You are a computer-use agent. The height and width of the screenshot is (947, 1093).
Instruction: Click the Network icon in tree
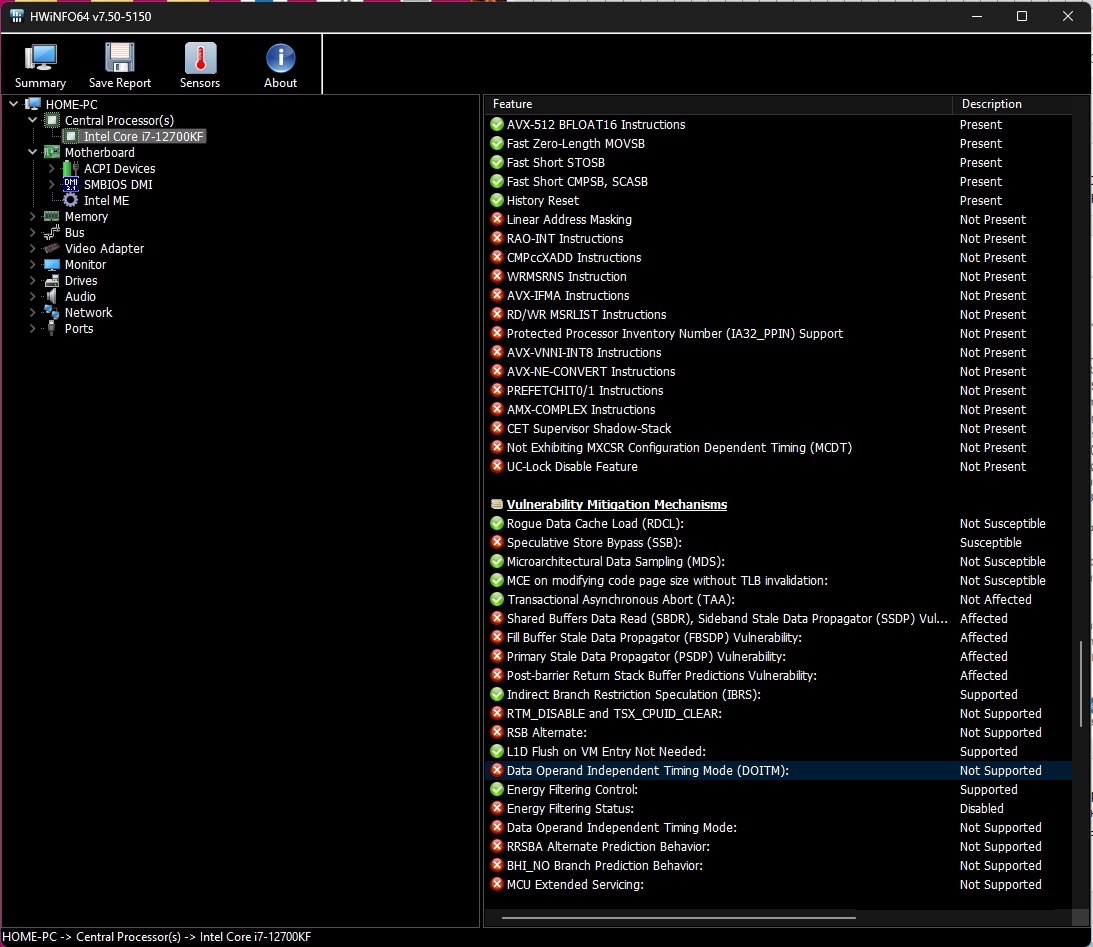click(52, 313)
